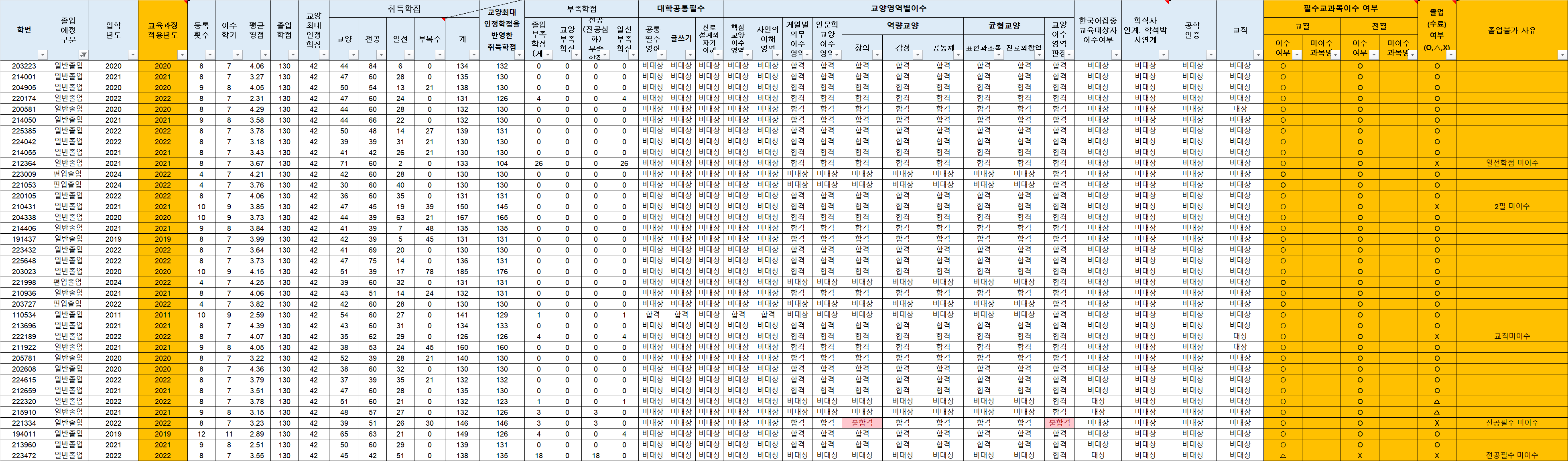Click the pink 불합격 cell under 창의
1568x461 pixels.
coord(862,423)
